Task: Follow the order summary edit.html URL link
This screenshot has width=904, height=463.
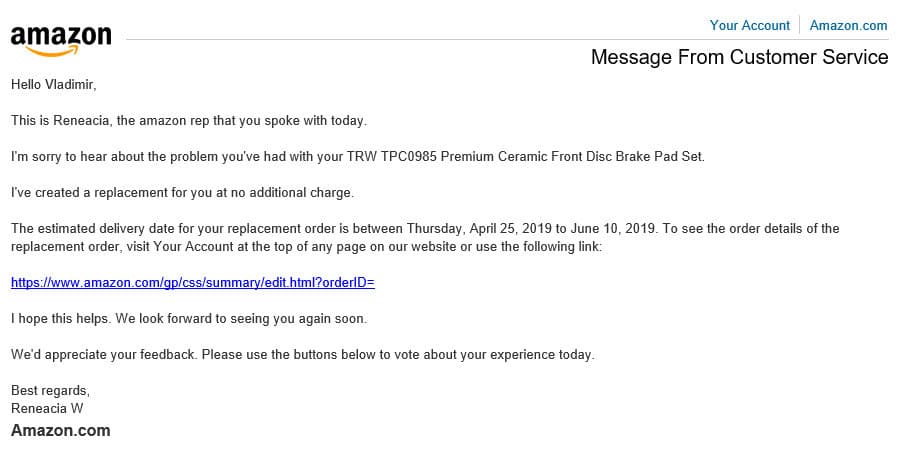Action: coord(193,283)
